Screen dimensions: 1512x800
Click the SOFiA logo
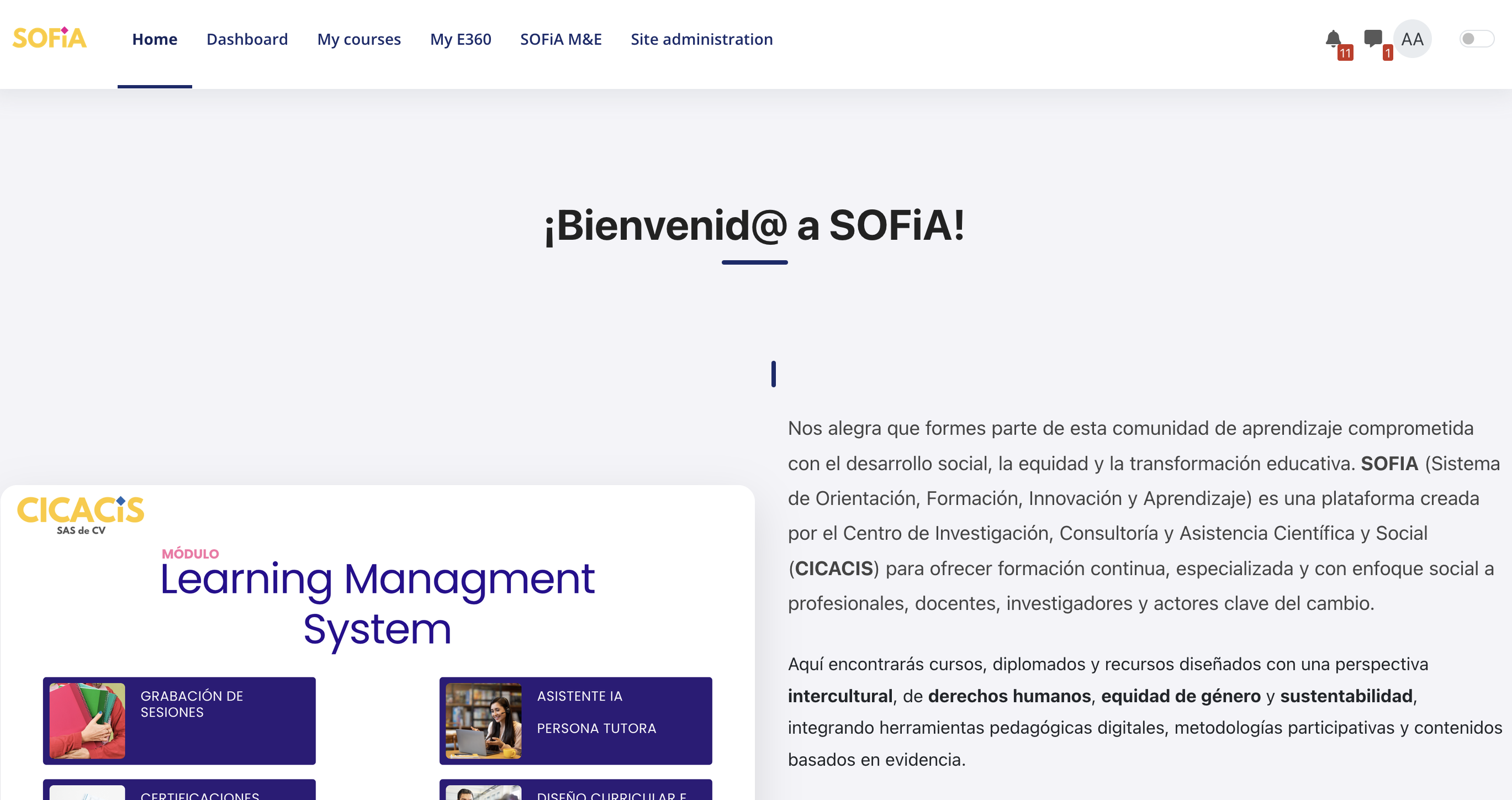pyautogui.click(x=49, y=38)
